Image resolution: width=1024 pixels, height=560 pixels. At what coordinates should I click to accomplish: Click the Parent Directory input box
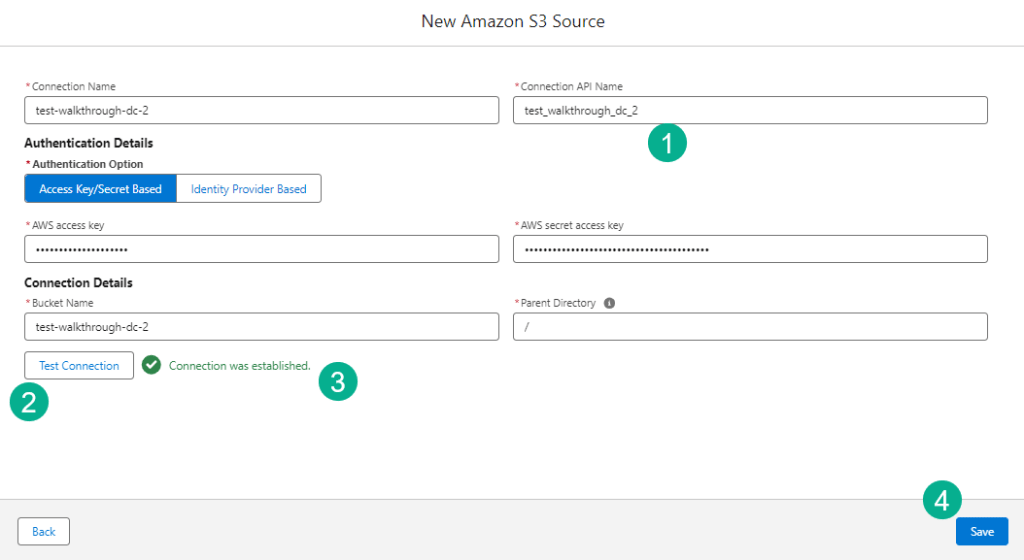tap(750, 327)
